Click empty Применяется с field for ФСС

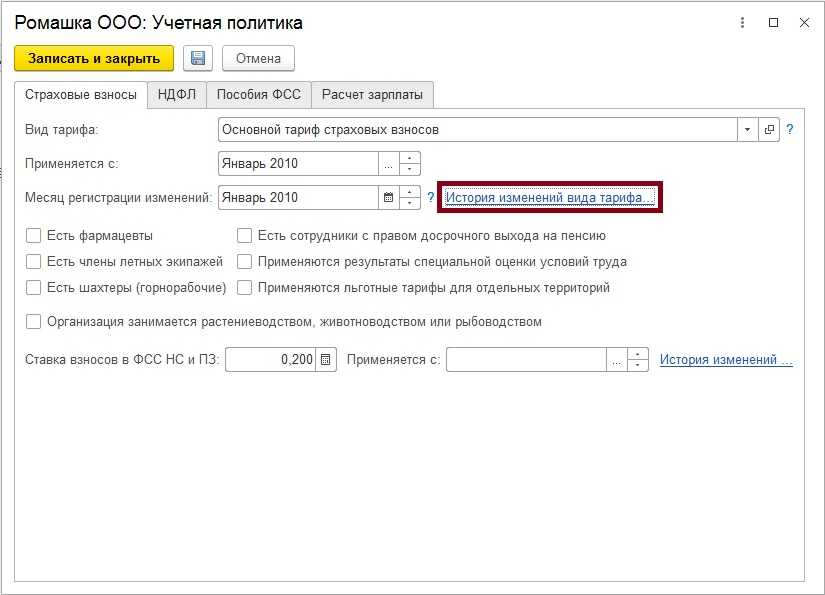527,360
